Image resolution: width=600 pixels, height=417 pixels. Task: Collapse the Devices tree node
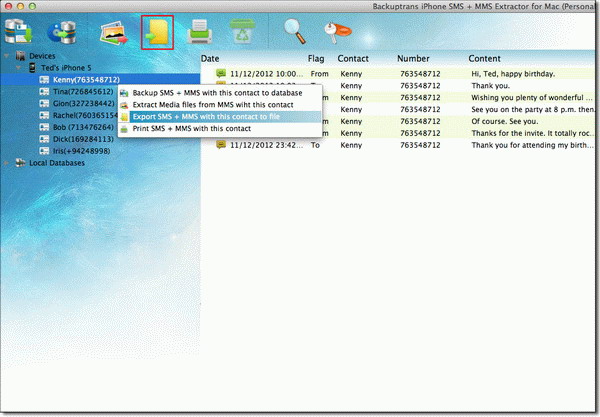(7, 56)
